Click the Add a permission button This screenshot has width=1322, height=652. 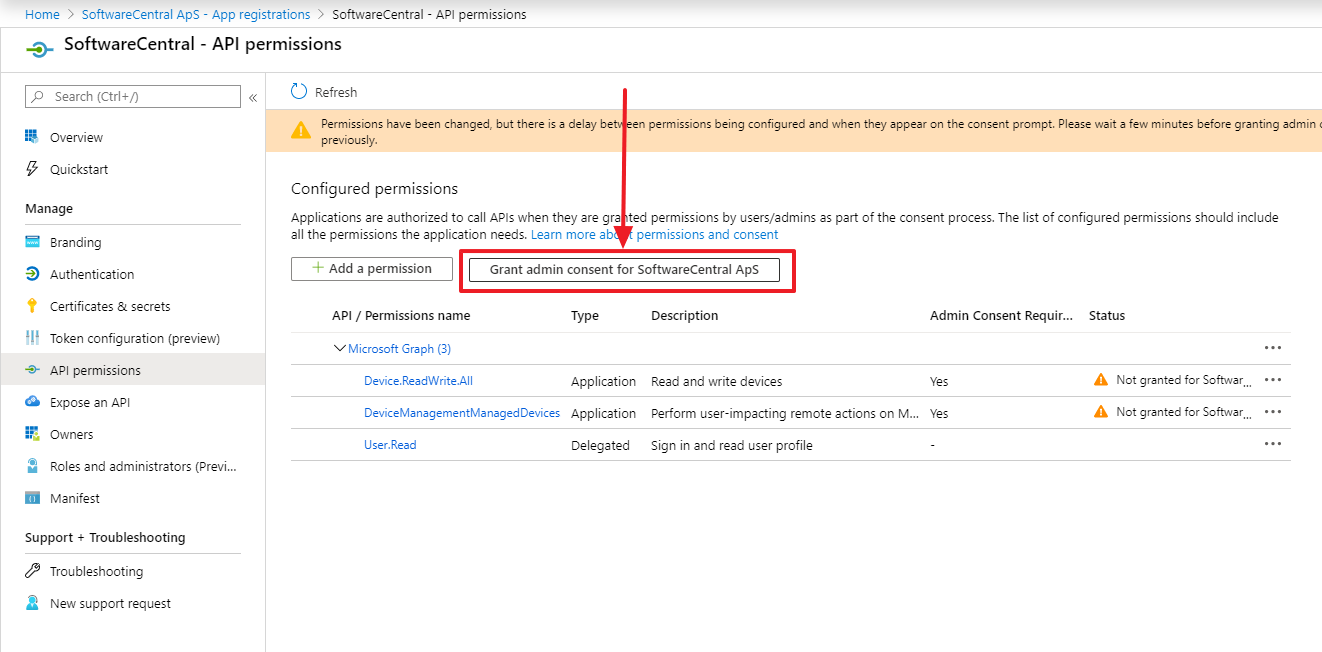(x=371, y=269)
